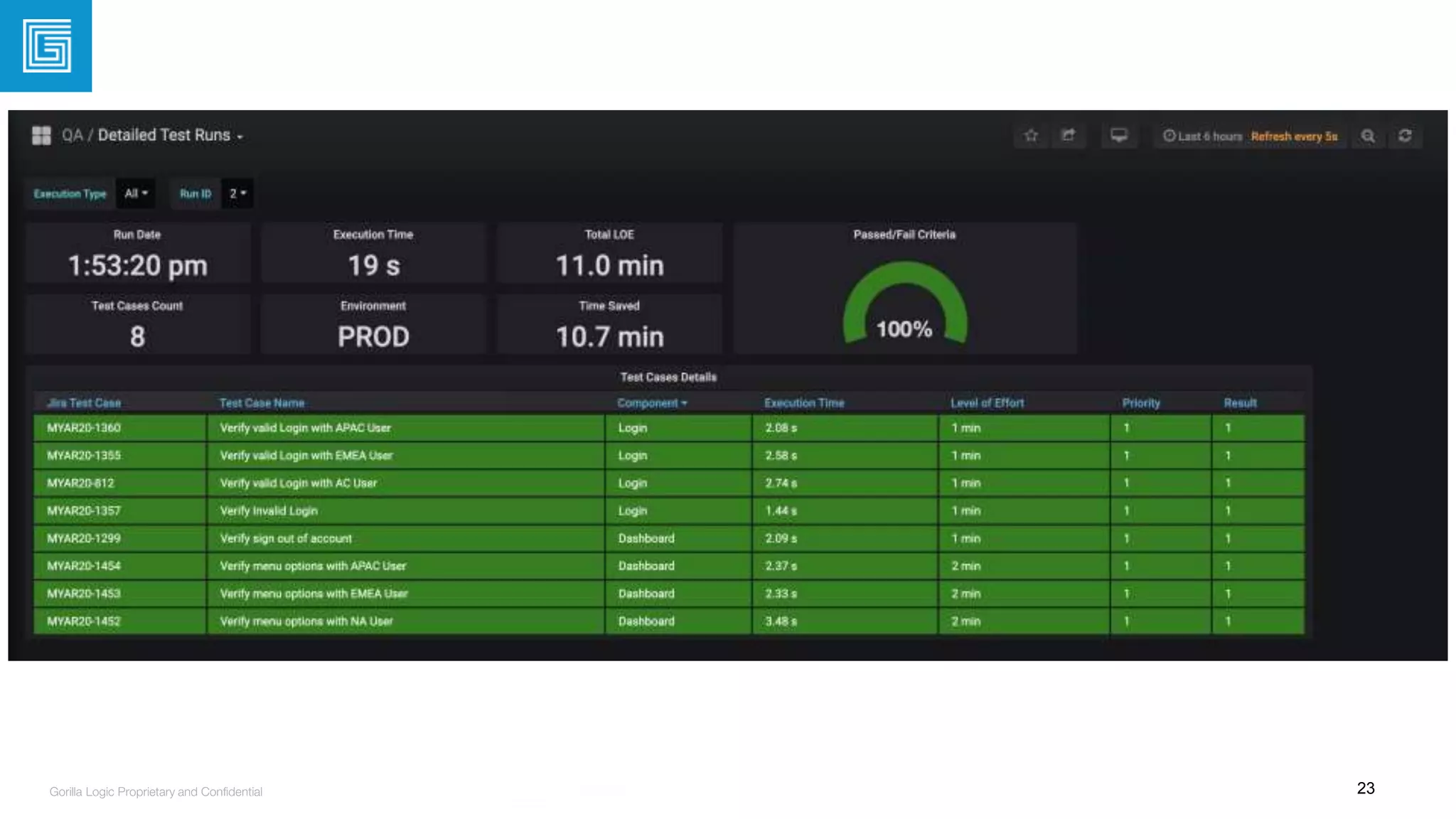This screenshot has width=1456, height=819.
Task: Open the Last 6 hours time picker
Action: point(1203,136)
